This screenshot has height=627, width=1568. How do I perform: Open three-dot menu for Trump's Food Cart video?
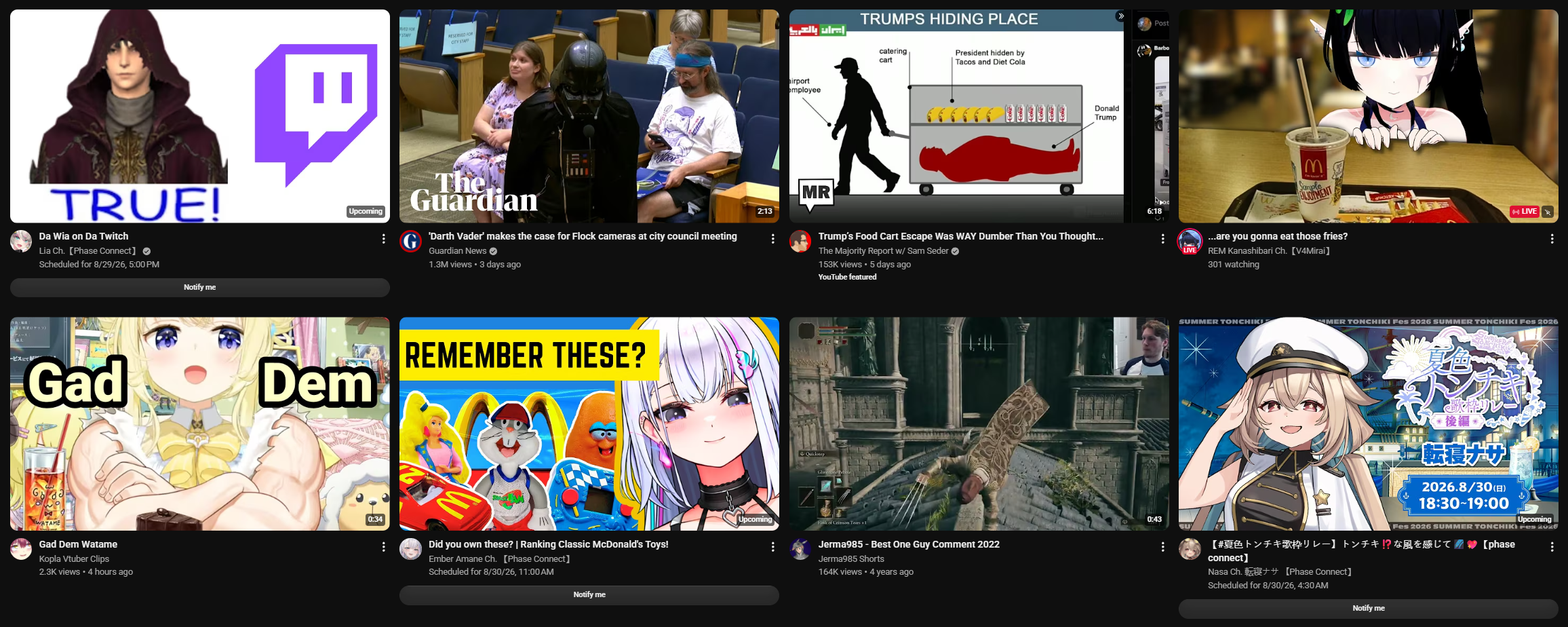(1162, 239)
